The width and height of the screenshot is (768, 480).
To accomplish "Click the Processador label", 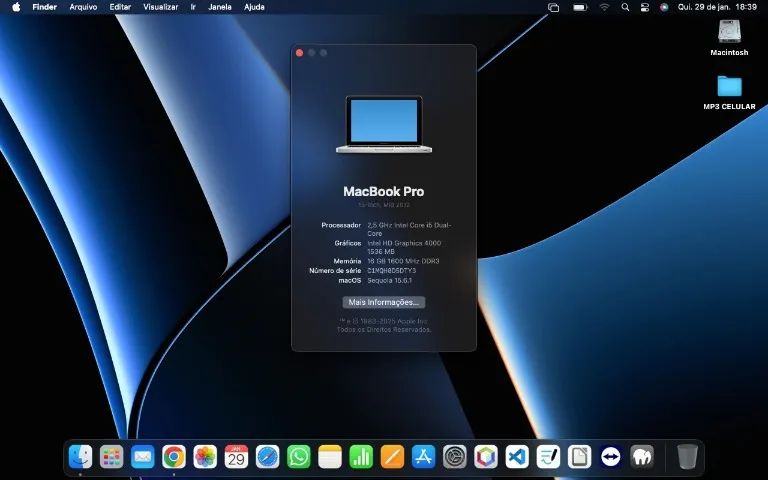I will [341, 225].
